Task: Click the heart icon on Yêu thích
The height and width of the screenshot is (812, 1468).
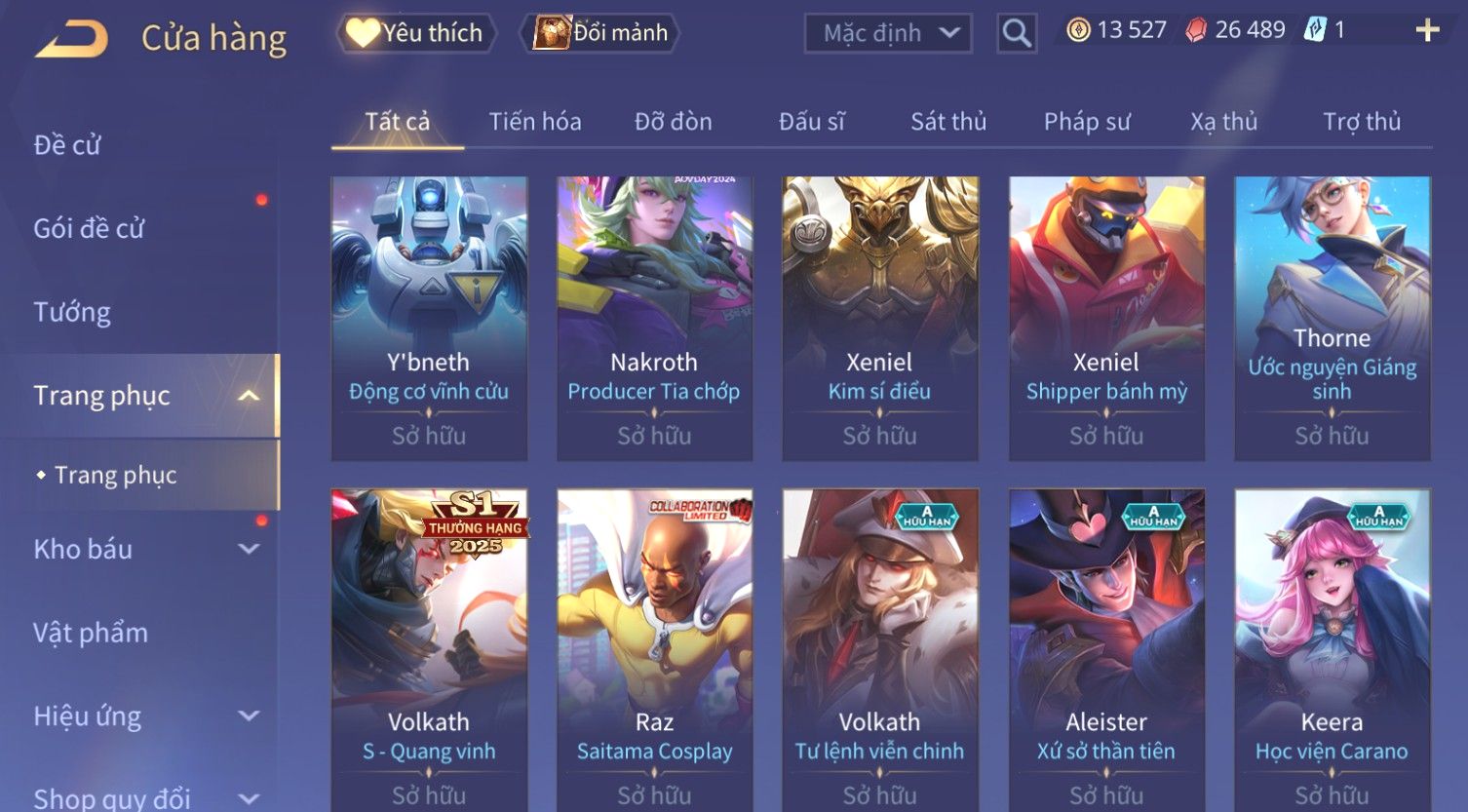Action: pyautogui.click(x=363, y=32)
